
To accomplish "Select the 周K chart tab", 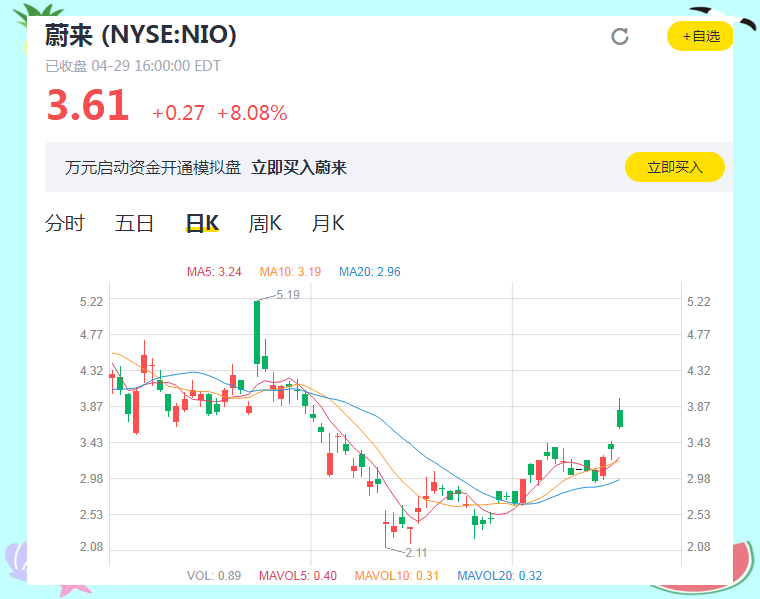I will 265,223.
